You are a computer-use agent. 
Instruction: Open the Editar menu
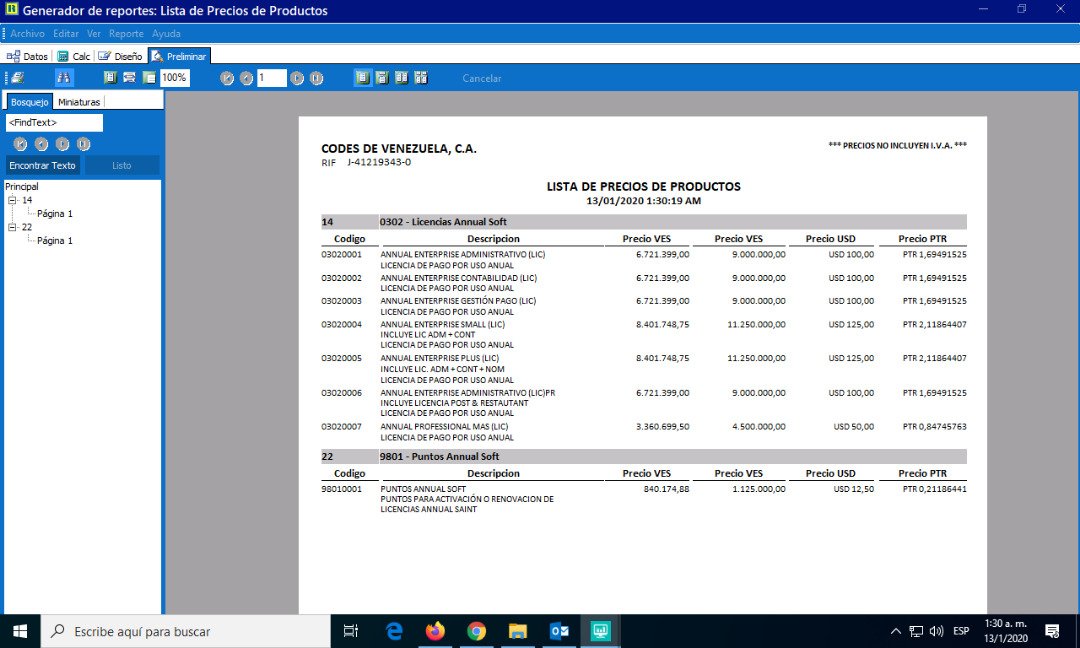point(65,33)
